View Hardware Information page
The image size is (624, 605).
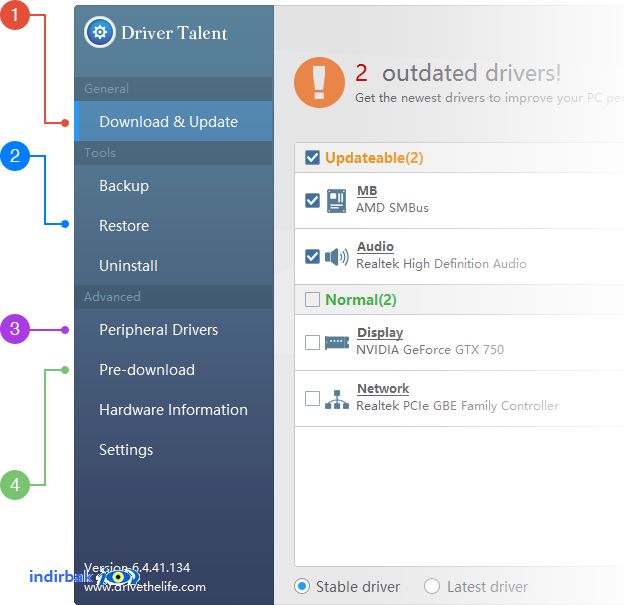(174, 410)
